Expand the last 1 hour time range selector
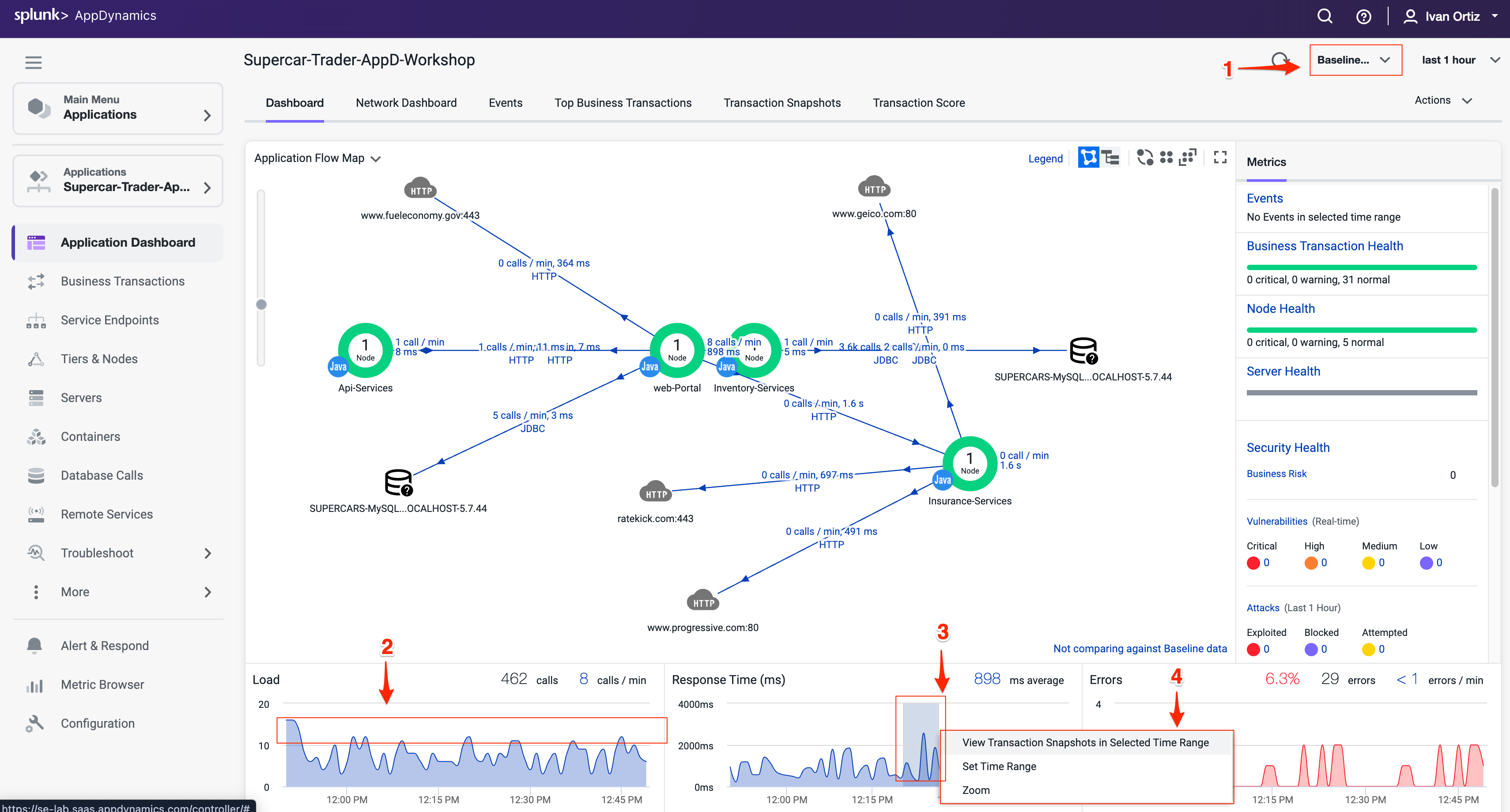 (x=1459, y=59)
